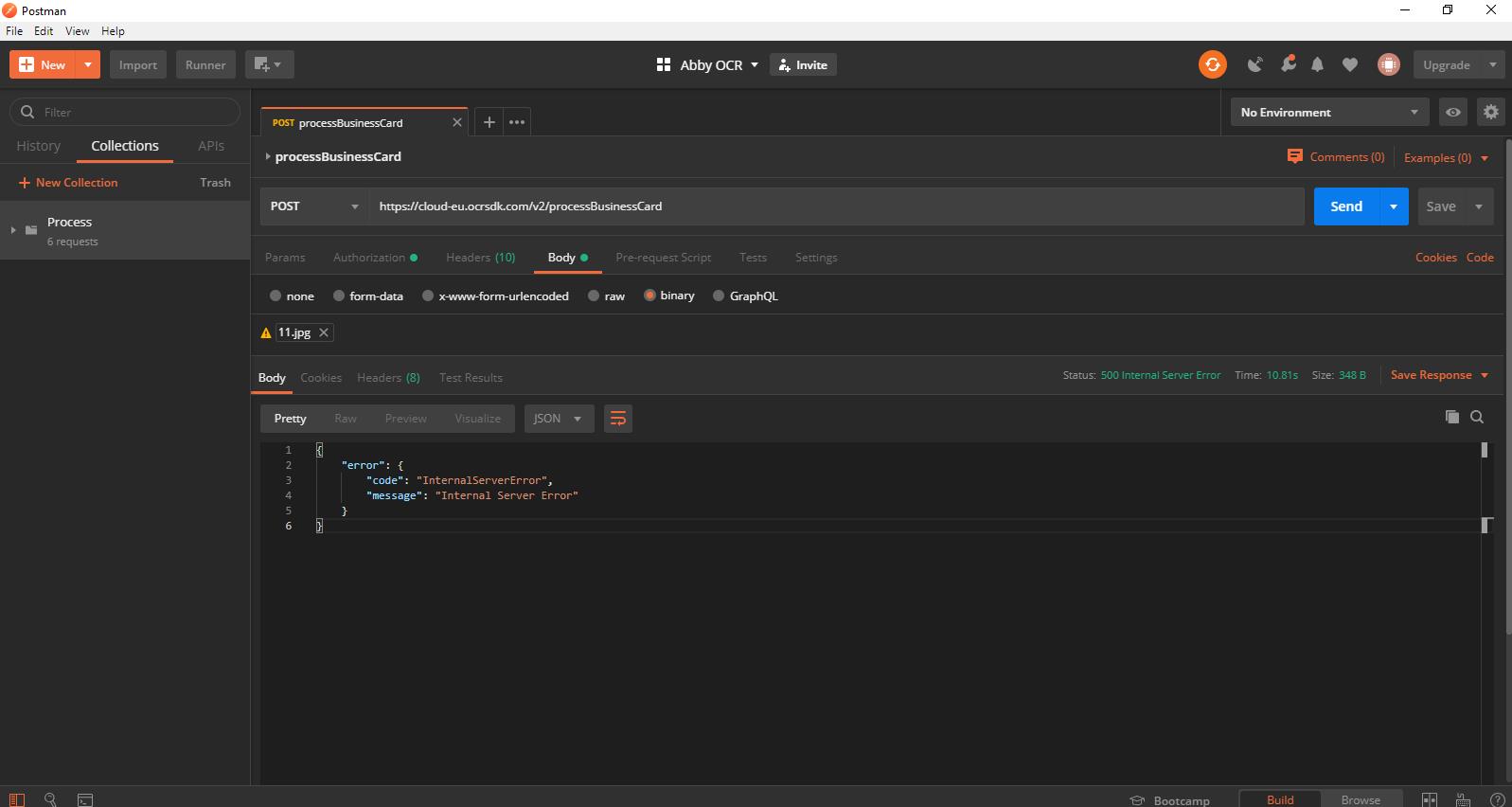
Task: Open the Authorization tab
Action: 375,257
